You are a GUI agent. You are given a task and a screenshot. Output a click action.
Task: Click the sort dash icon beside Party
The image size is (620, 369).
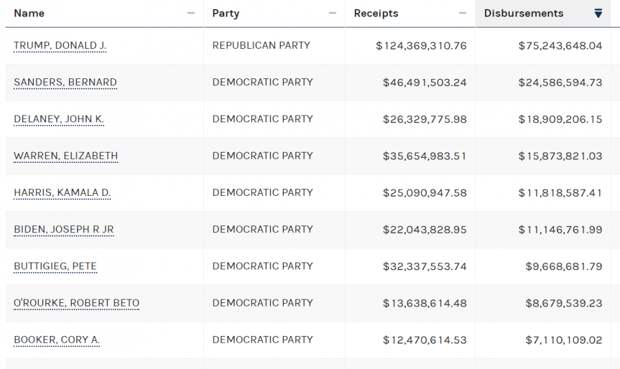tap(333, 13)
